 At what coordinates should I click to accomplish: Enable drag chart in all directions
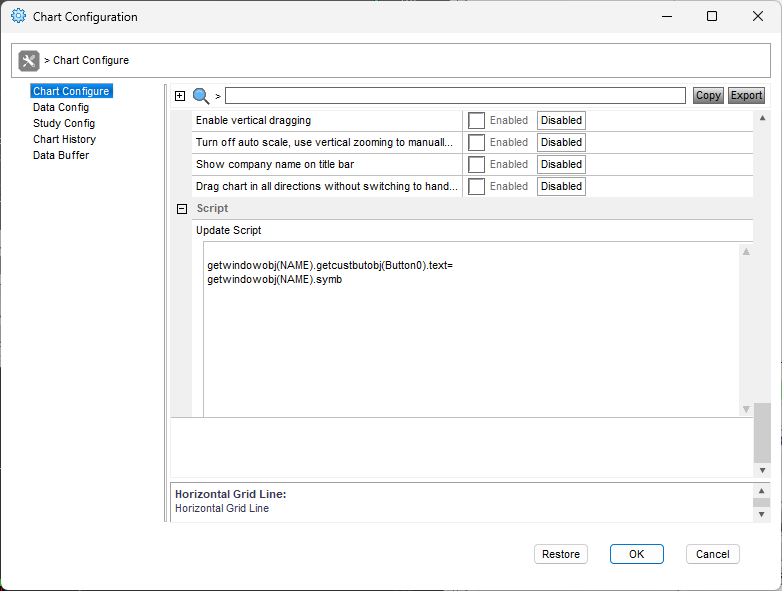(476, 187)
